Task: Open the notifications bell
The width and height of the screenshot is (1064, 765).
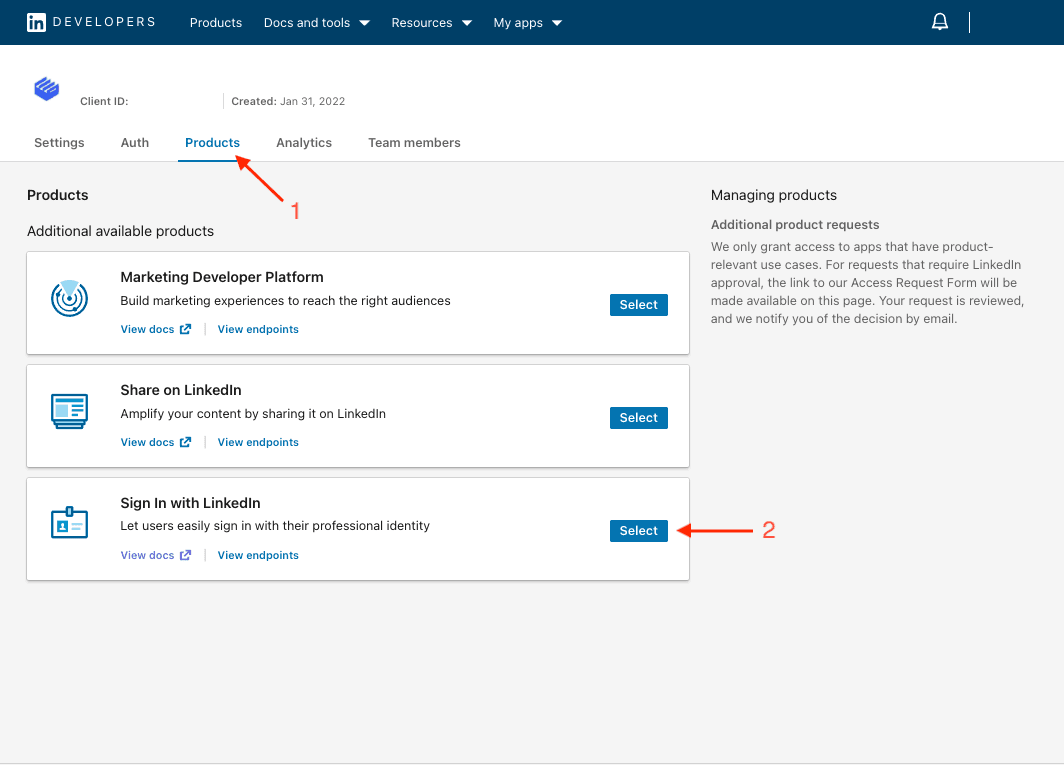Action: click(939, 21)
